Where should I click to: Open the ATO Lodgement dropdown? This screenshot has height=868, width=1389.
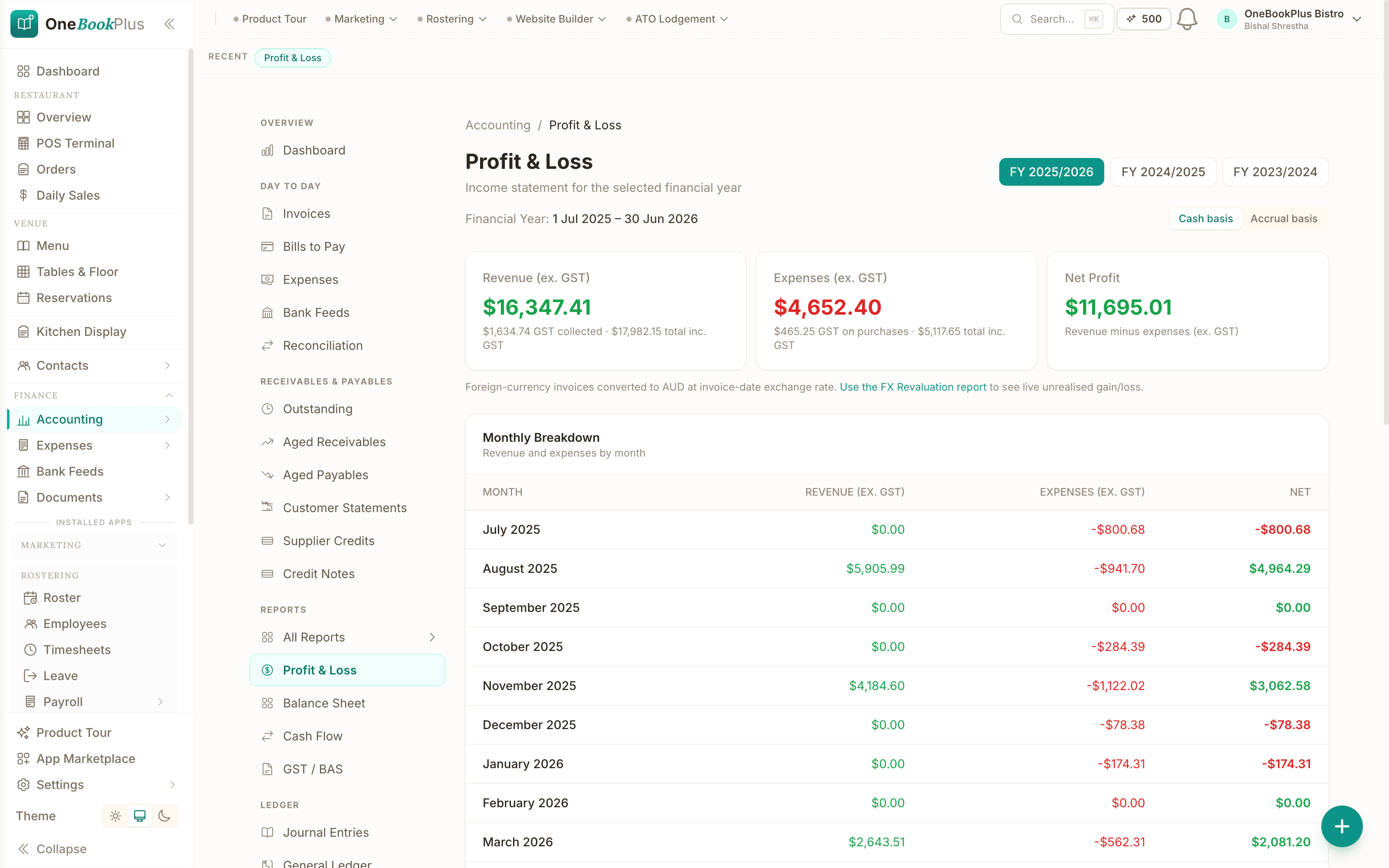677,19
